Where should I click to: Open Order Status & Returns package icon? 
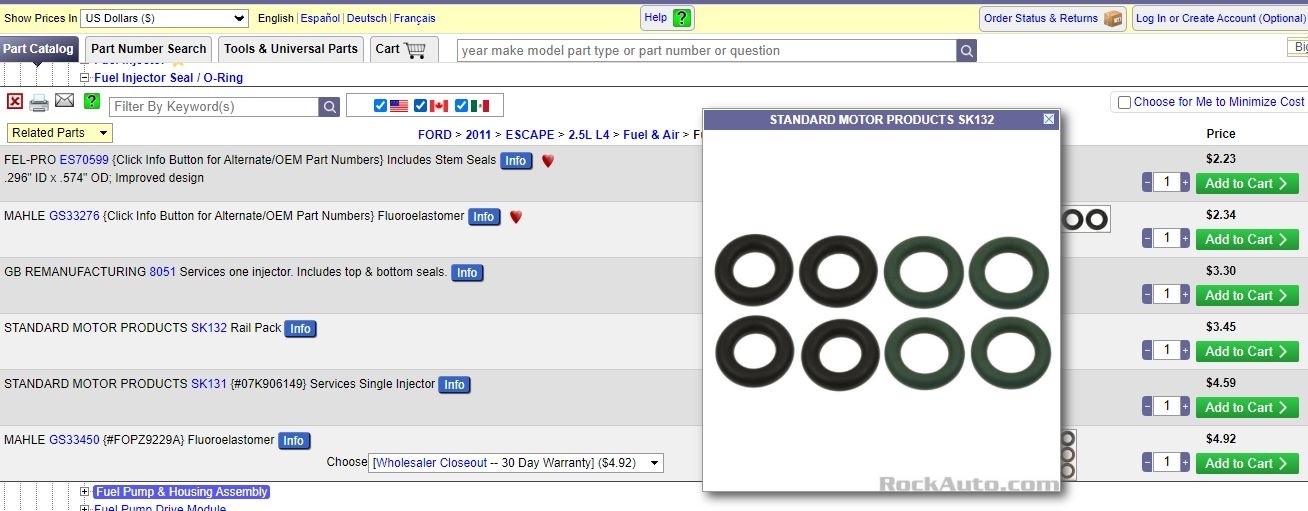pyautogui.click(x=1113, y=19)
